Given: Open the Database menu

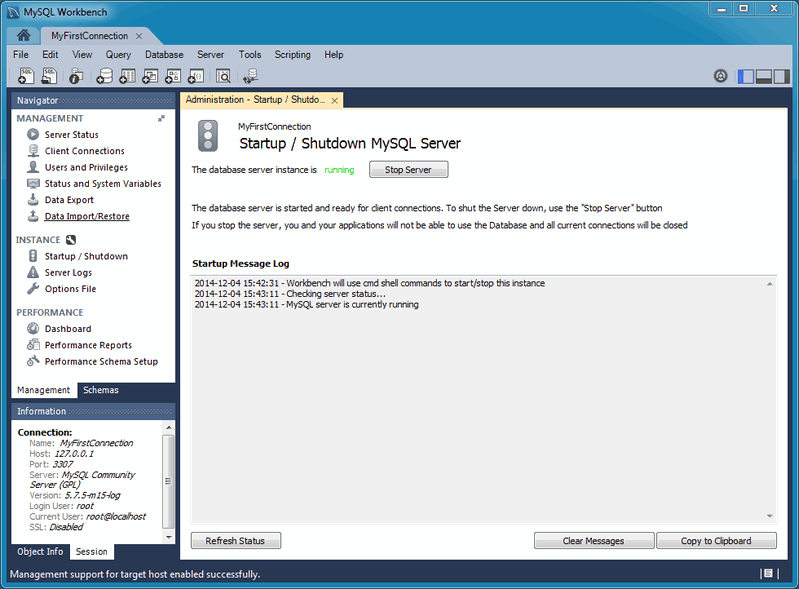Looking at the screenshot, I should click(x=164, y=55).
